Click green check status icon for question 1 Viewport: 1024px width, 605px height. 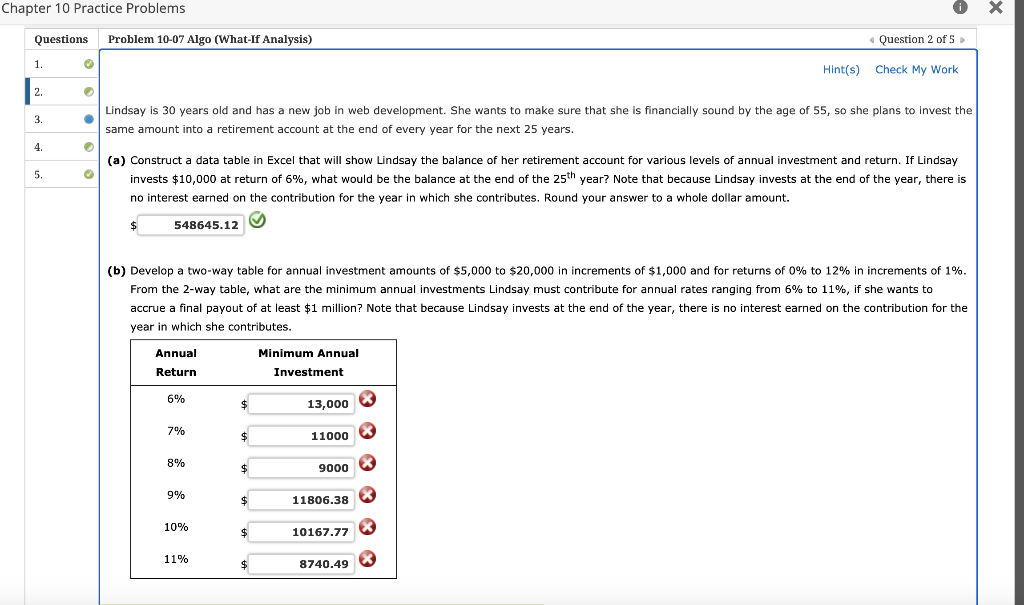(x=89, y=64)
